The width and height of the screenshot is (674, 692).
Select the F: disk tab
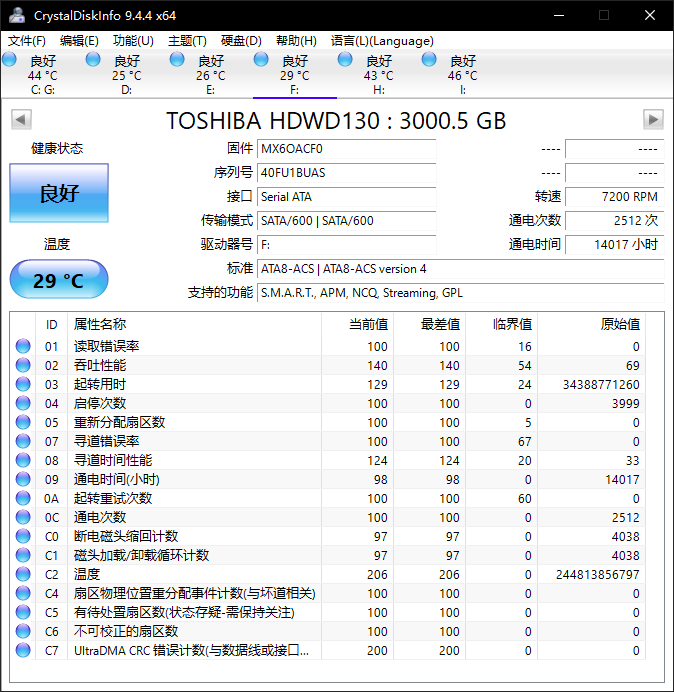[294, 75]
